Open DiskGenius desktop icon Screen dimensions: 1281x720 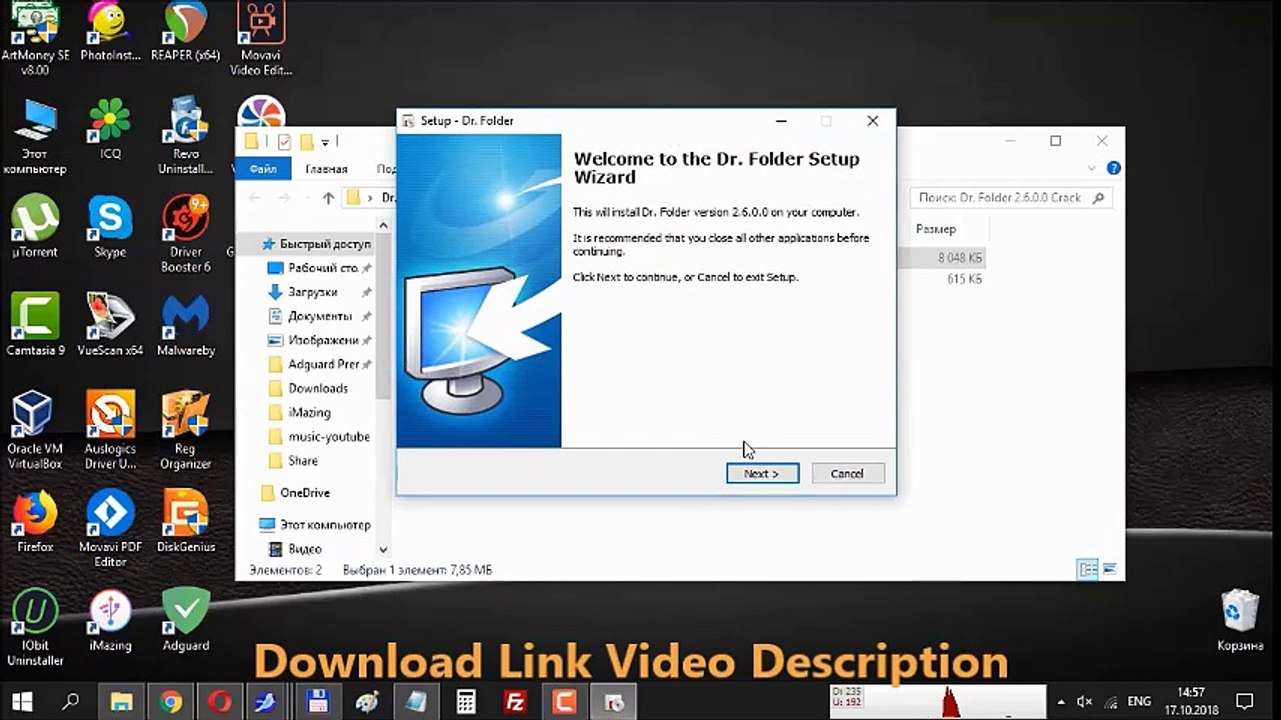coord(185,521)
